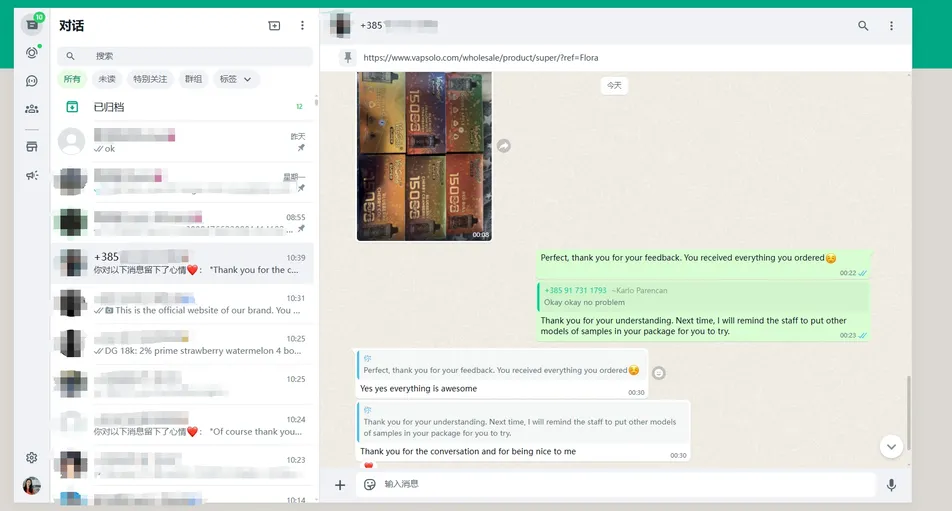
Task: Open the Channels icon in sidebar
Action: pos(32,81)
